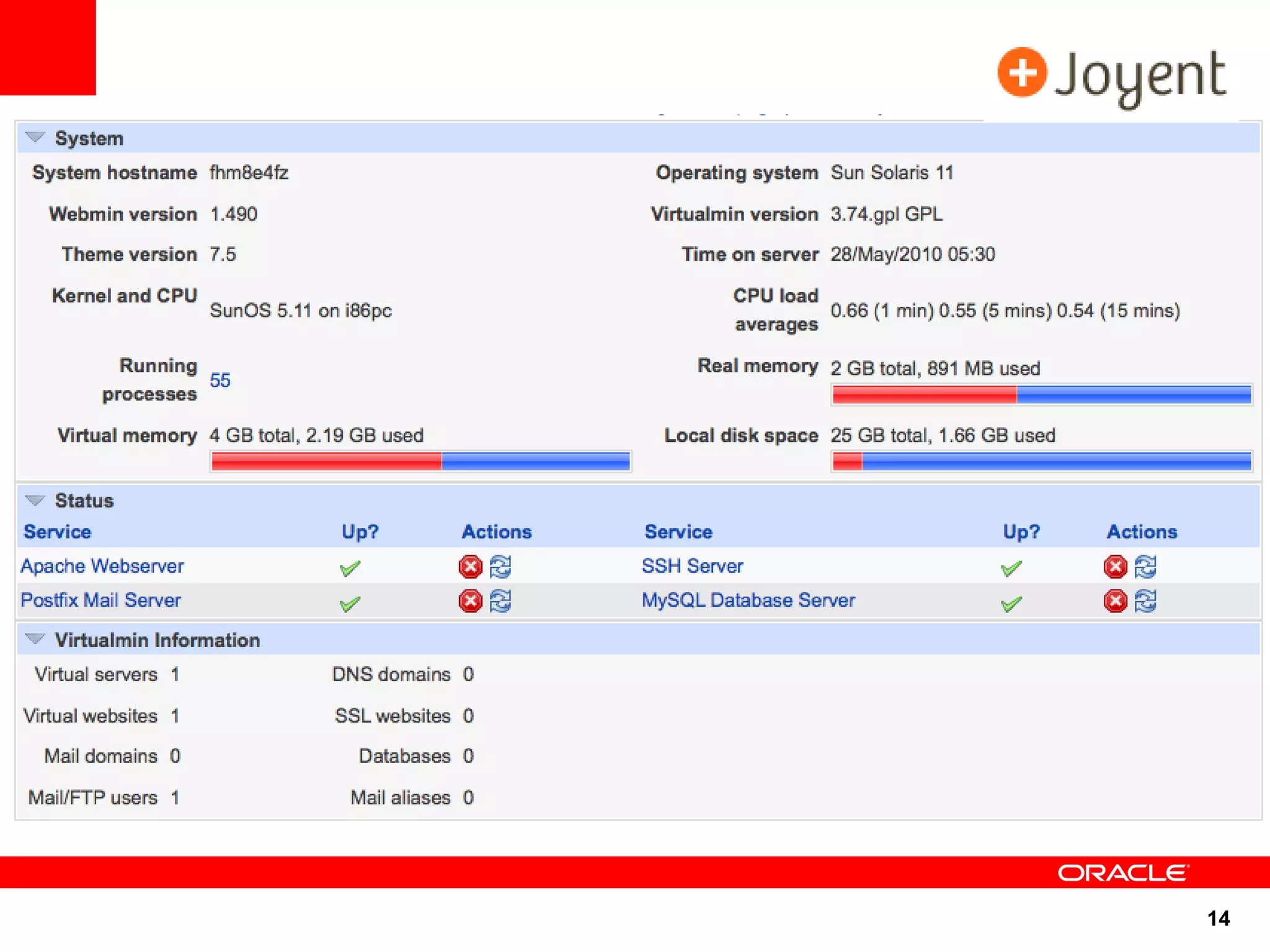The height and width of the screenshot is (952, 1270).
Task: Restart the Apache Webserver service
Action: click(x=500, y=566)
